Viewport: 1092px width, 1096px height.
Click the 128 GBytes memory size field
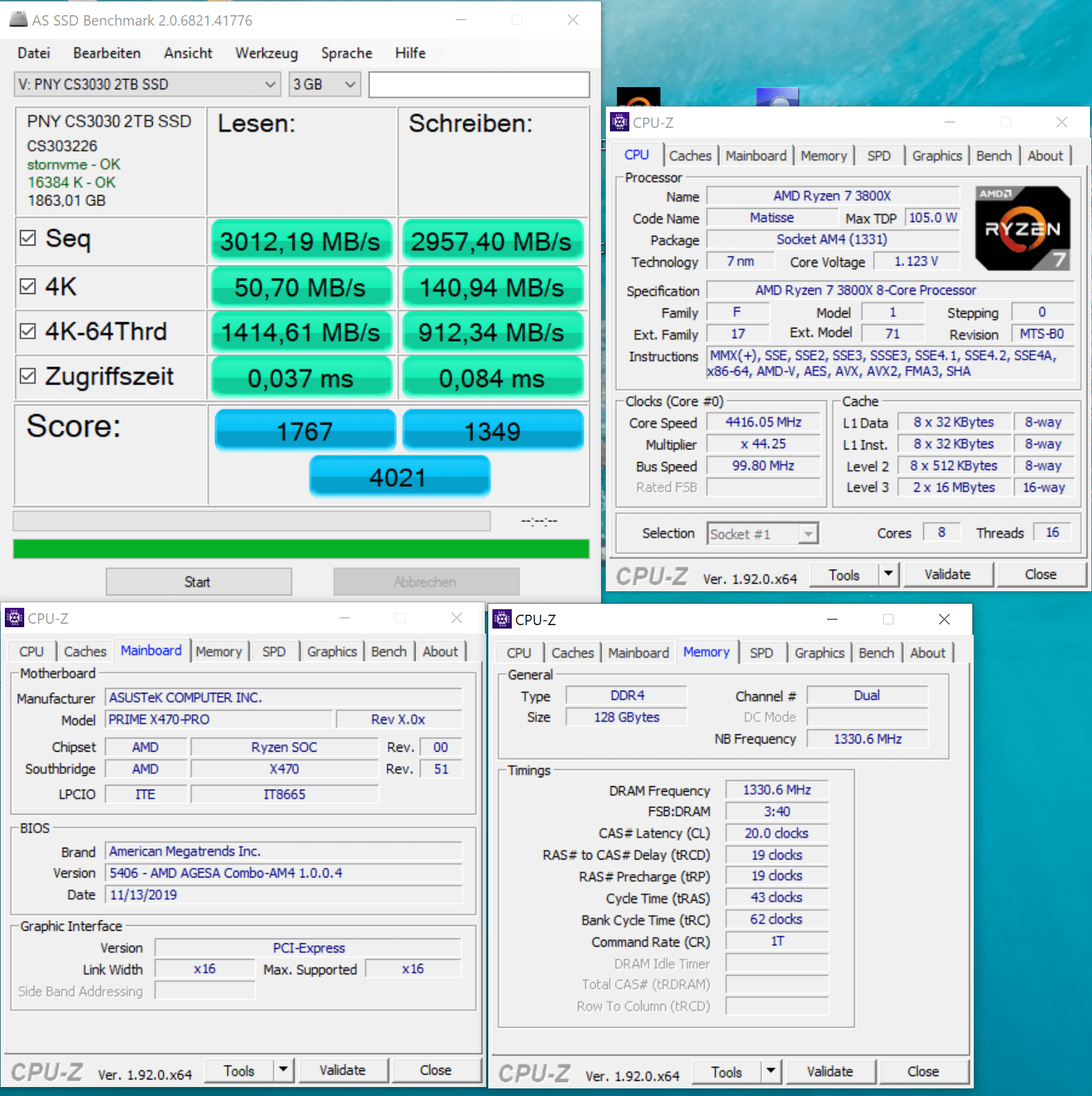click(x=627, y=717)
